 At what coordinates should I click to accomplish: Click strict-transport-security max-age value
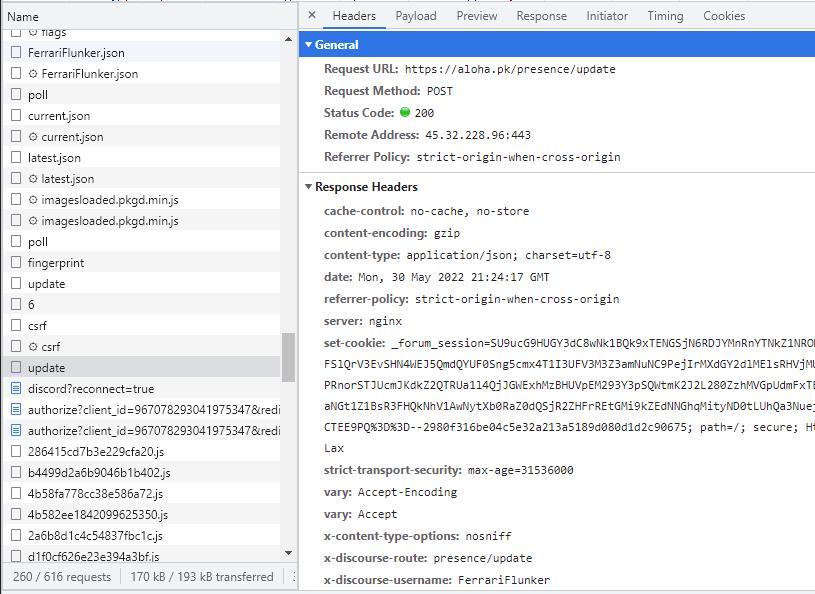520,470
